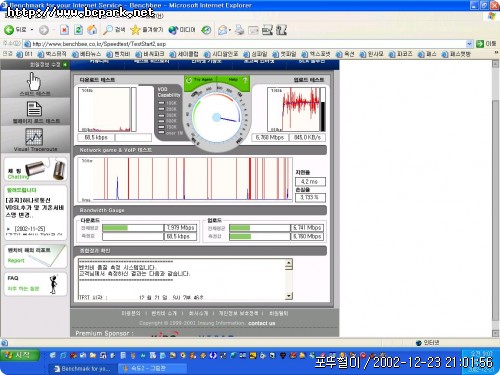This screenshot has width=500, height=375.
Task: Click the Print printer icon
Action: (239, 30)
